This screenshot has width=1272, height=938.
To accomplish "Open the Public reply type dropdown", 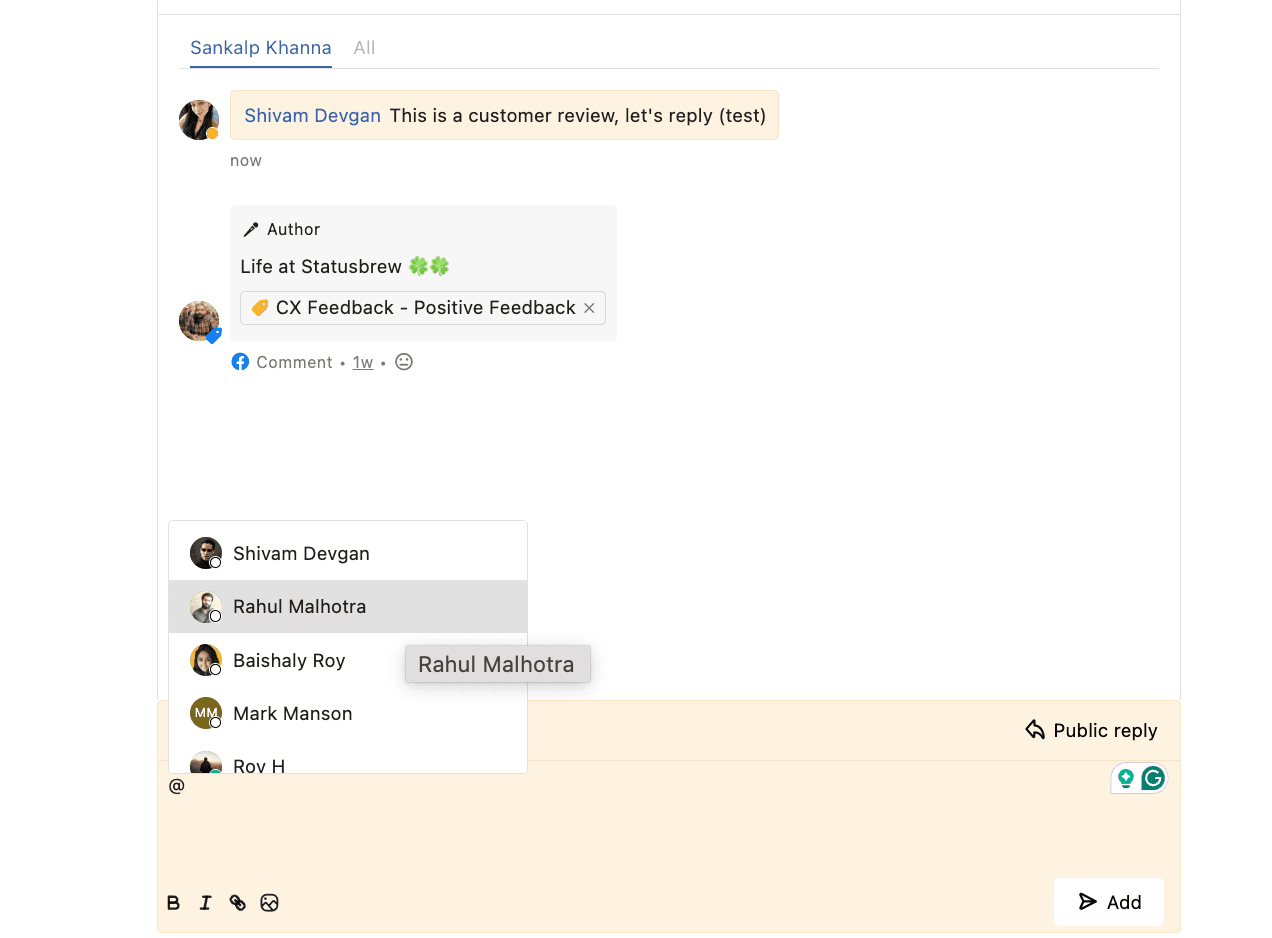I will click(x=1091, y=730).
